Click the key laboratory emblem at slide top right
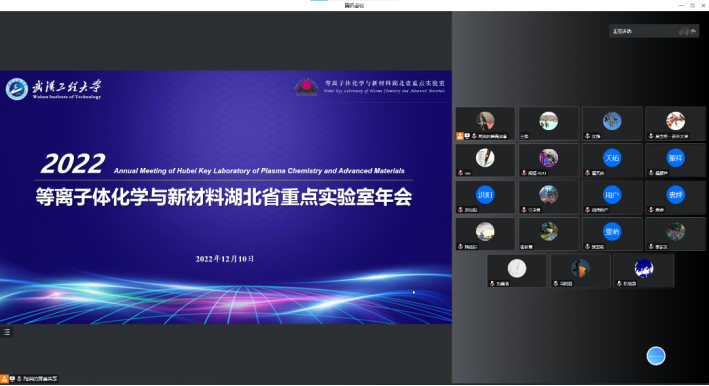The width and height of the screenshot is (709, 386). click(x=306, y=86)
